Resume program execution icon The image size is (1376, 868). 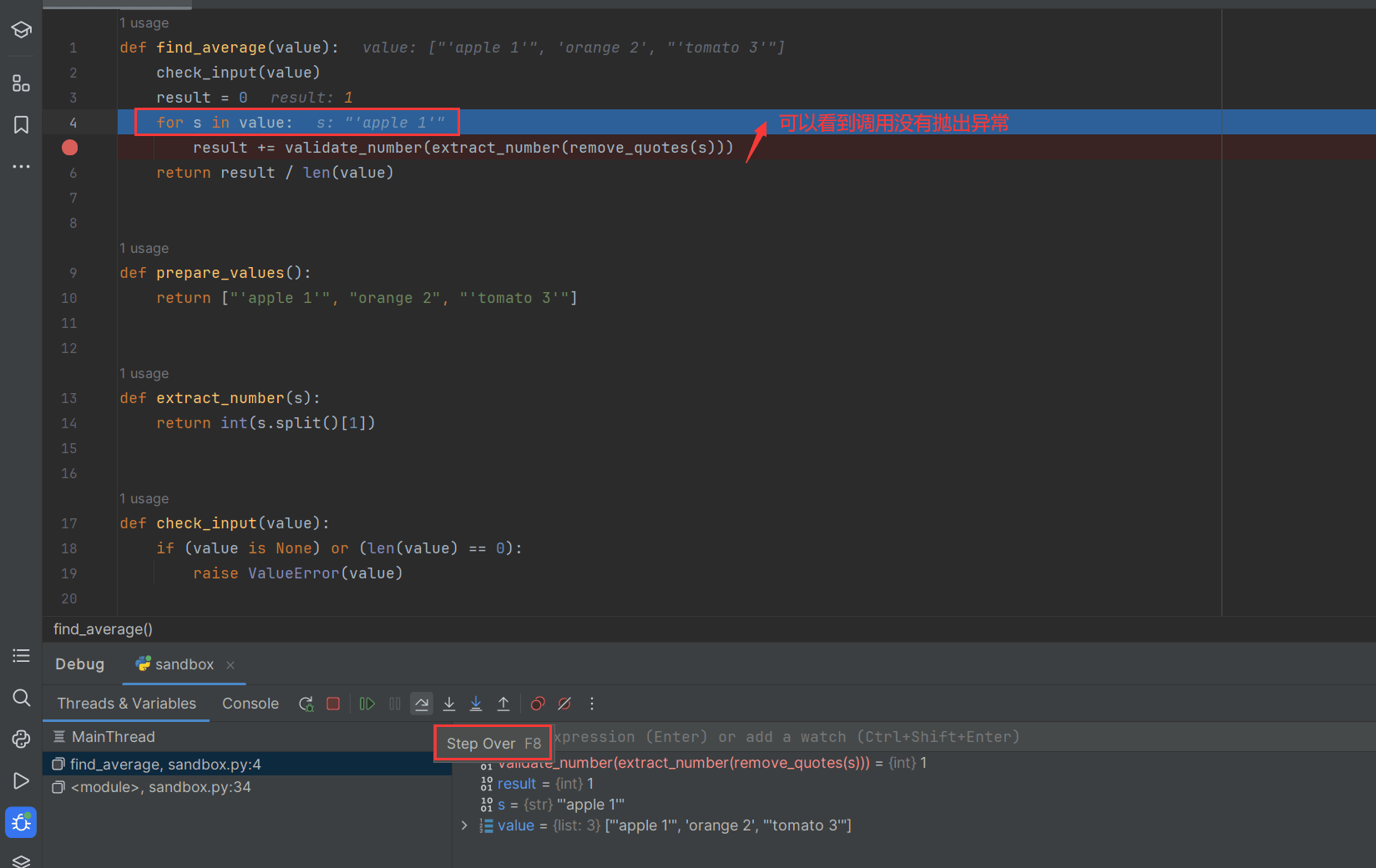point(367,704)
